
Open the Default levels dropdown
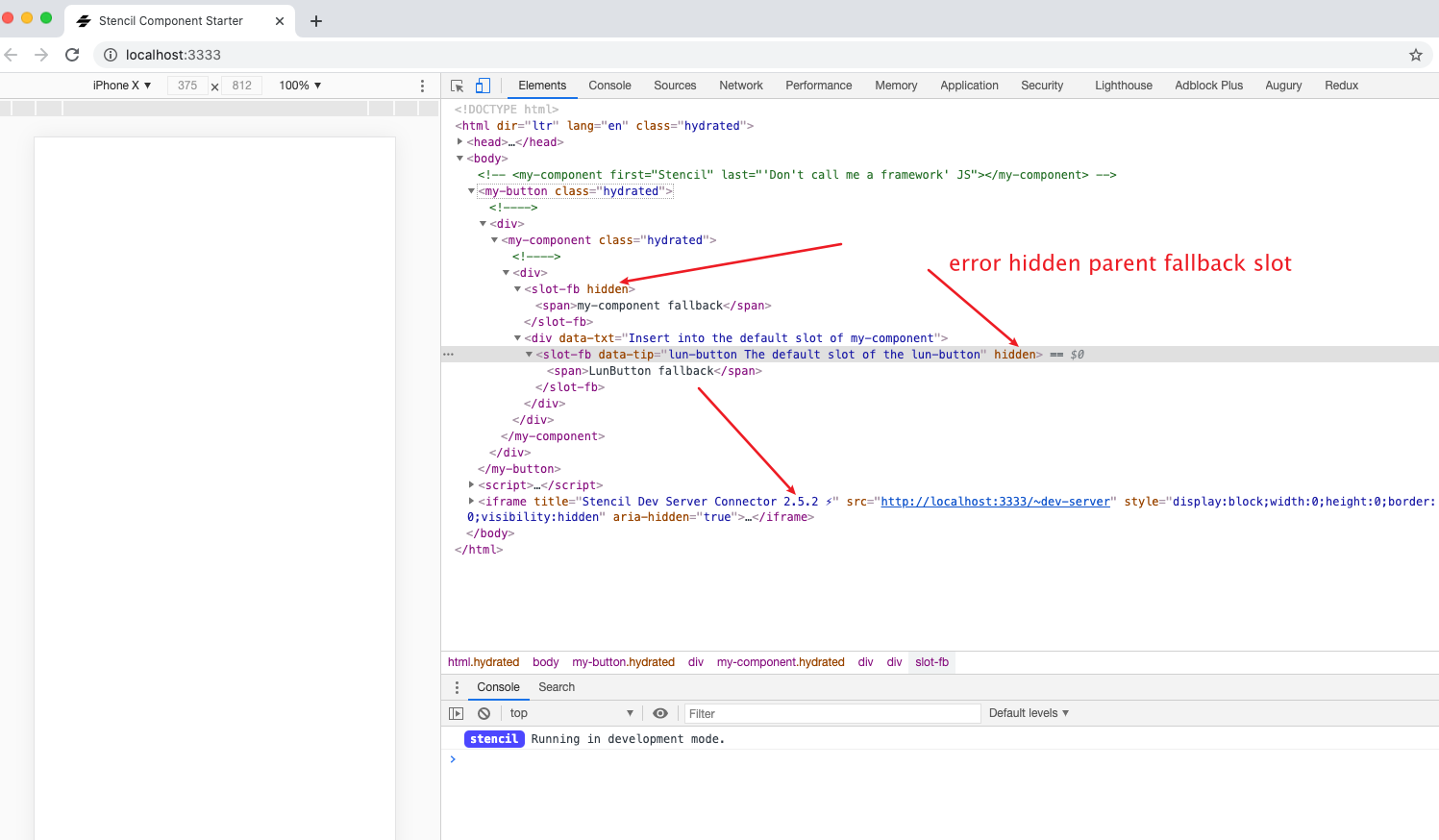click(x=1028, y=712)
